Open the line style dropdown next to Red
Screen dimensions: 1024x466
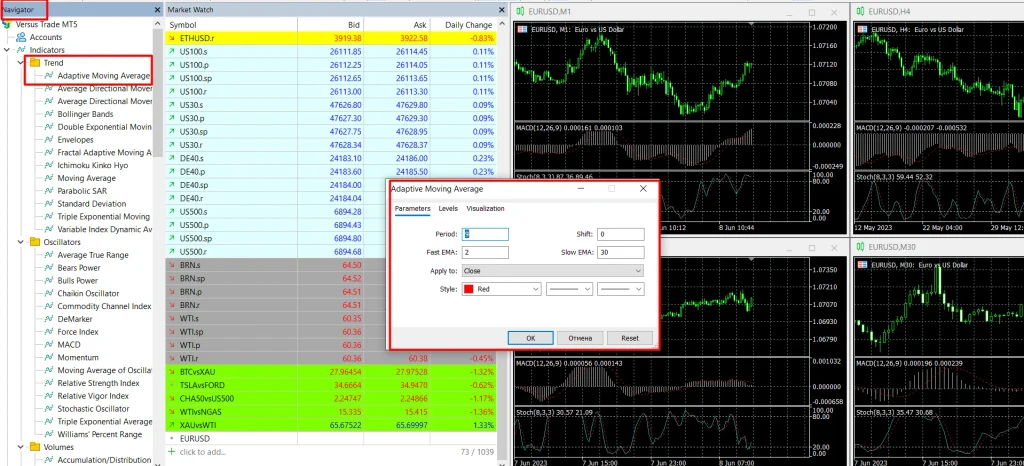(569, 288)
